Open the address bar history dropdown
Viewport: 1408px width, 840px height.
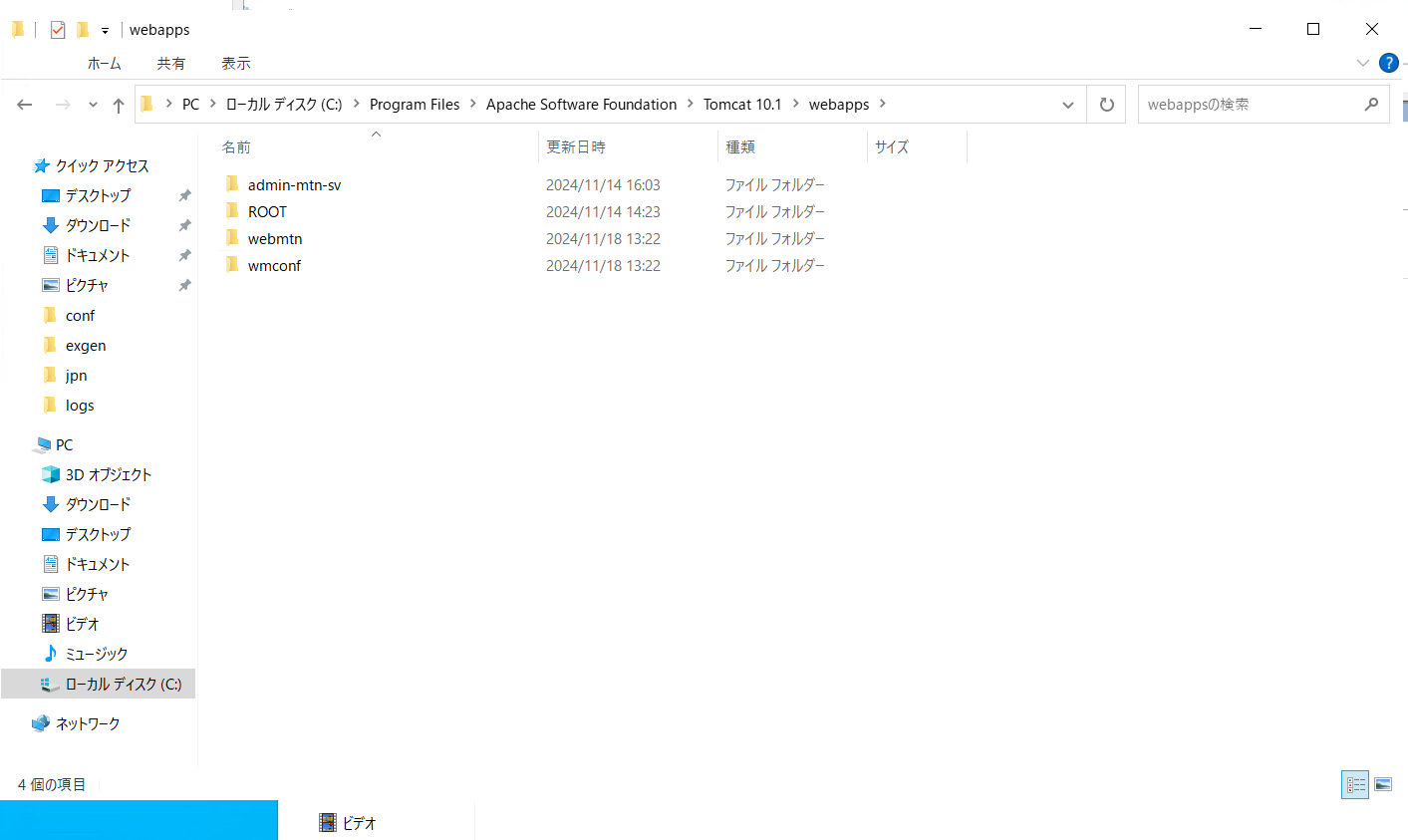[1067, 104]
